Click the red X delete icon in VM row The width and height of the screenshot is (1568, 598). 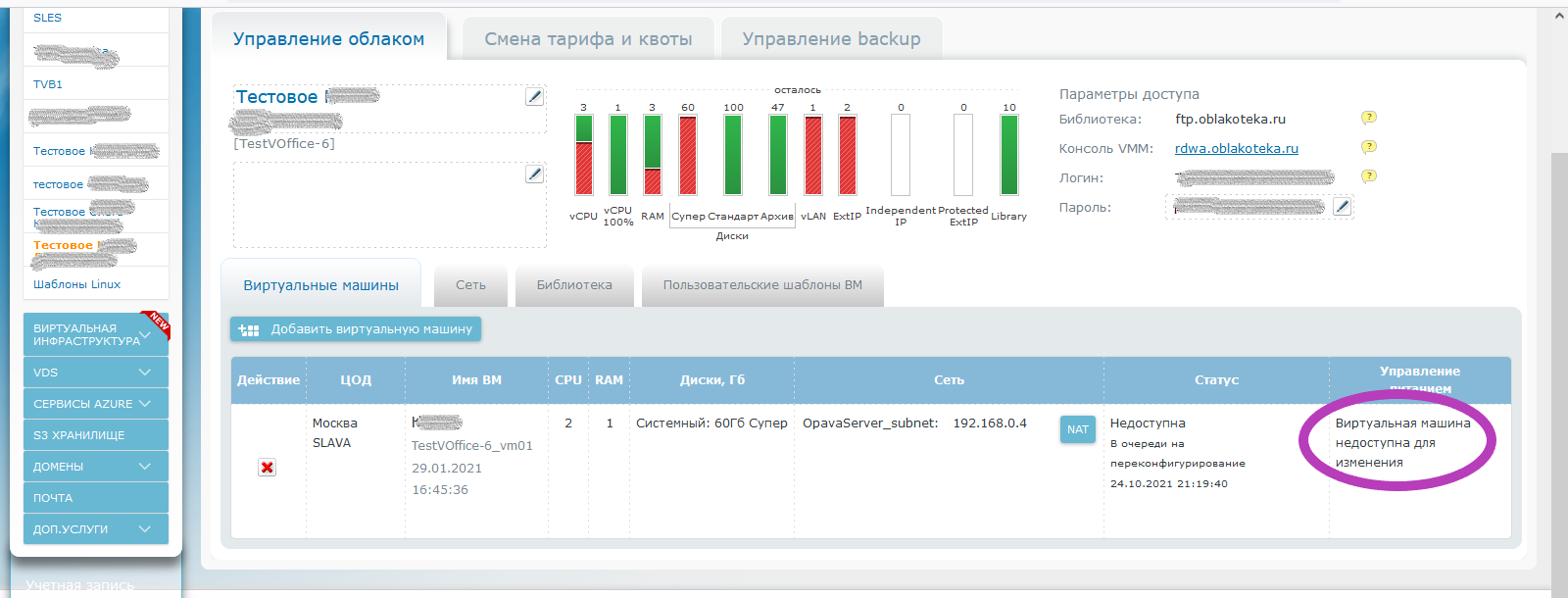coord(267,468)
